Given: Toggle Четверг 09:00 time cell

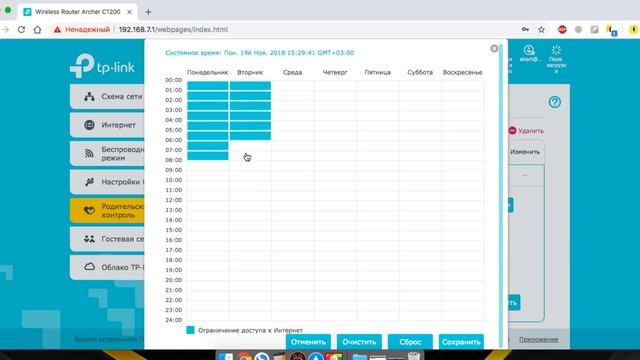Looking at the screenshot, I should click(x=335, y=176).
